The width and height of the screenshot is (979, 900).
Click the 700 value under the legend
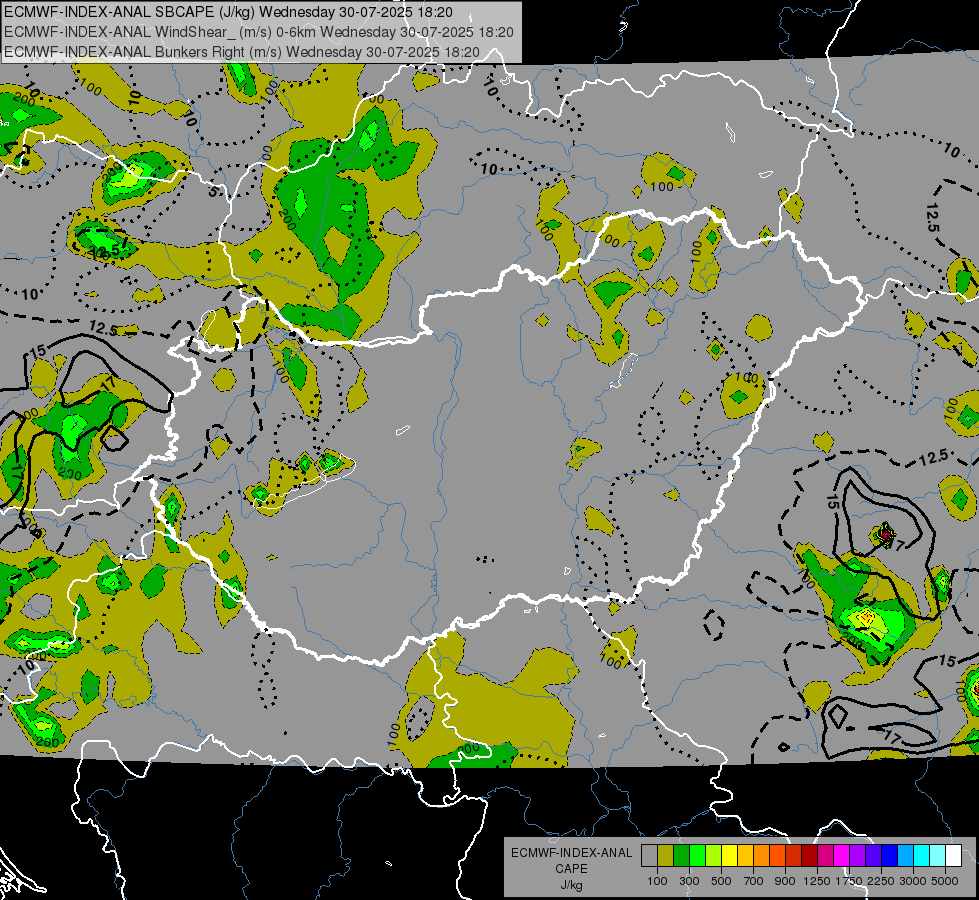click(754, 881)
